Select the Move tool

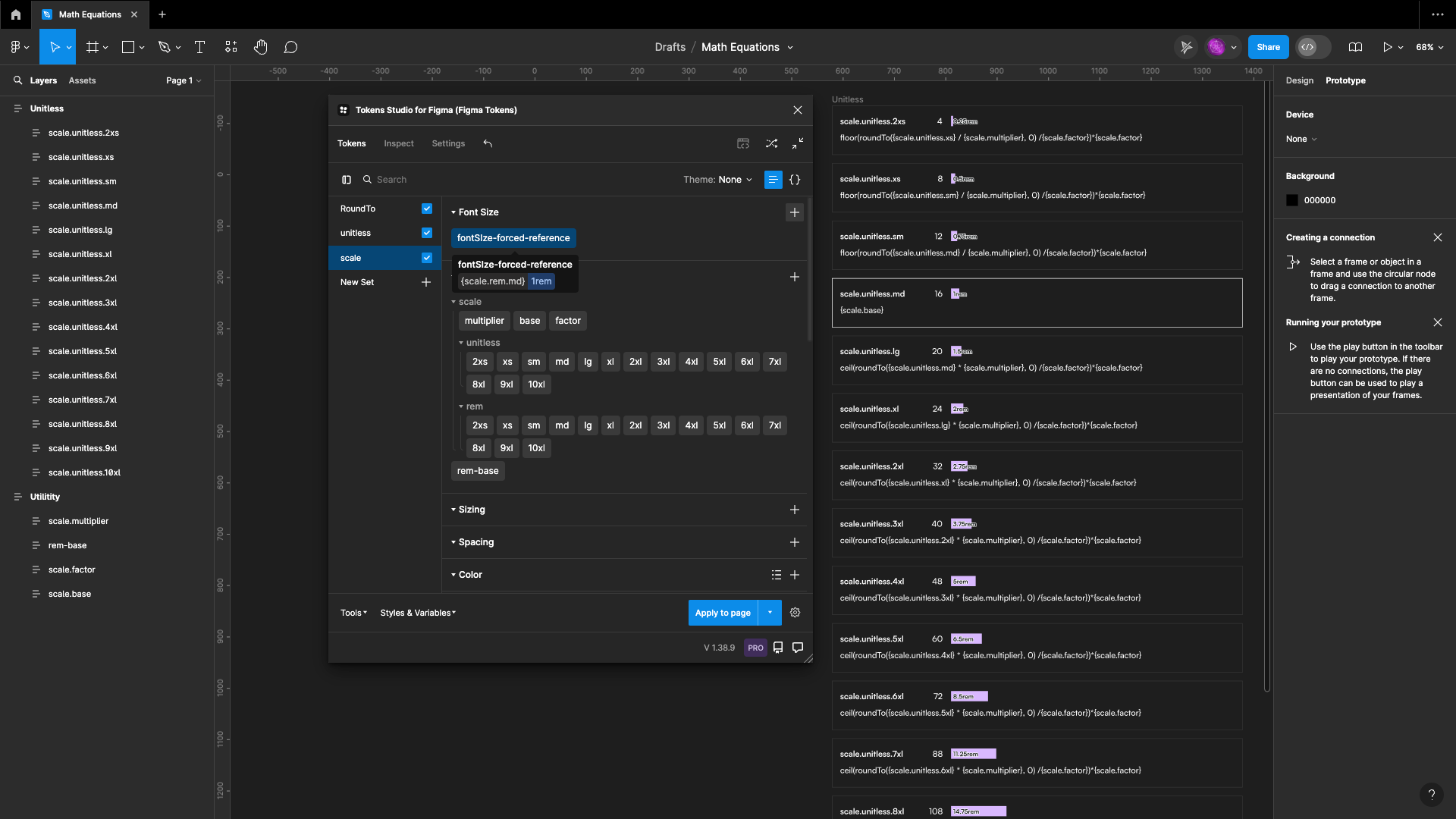pyautogui.click(x=55, y=47)
